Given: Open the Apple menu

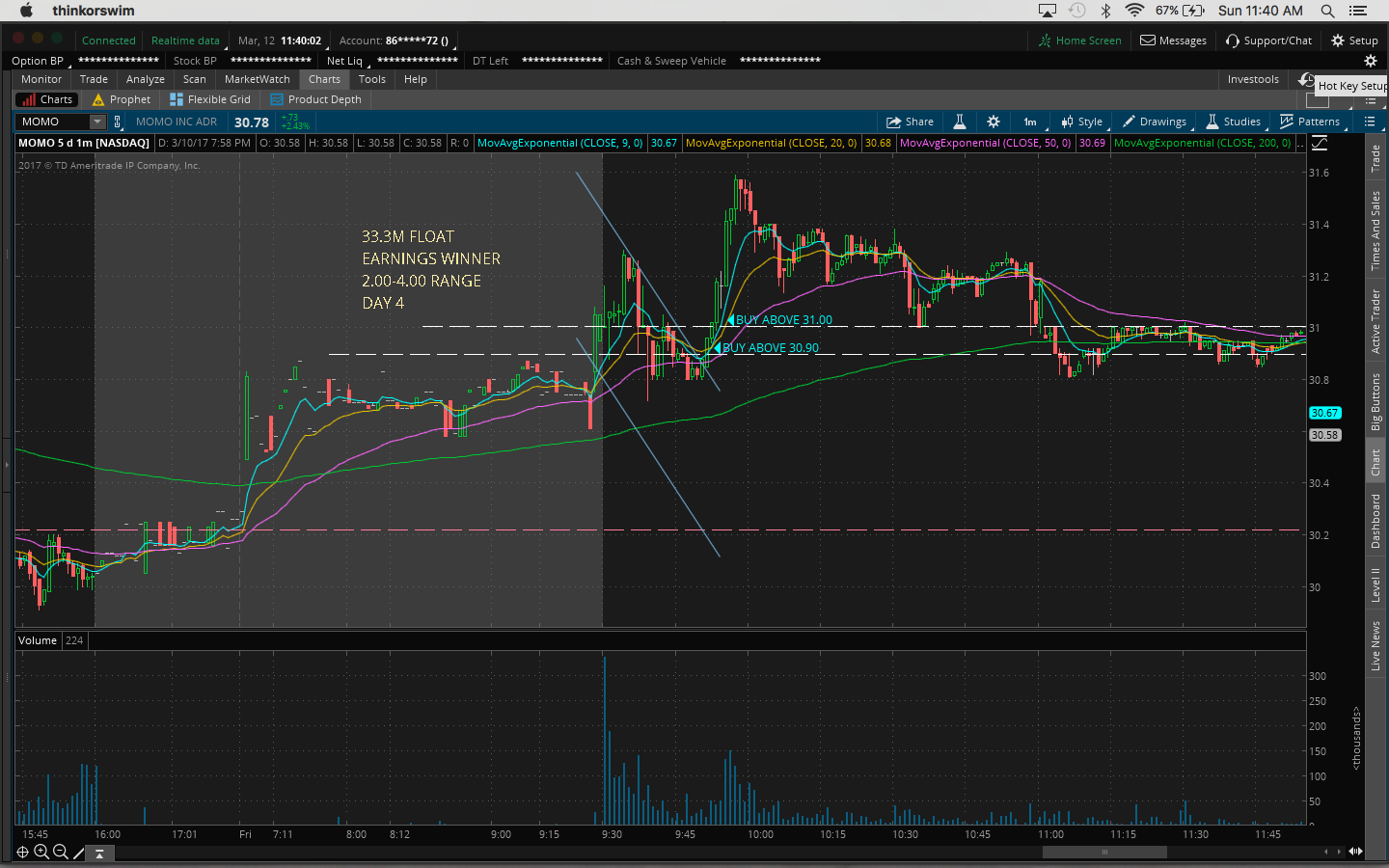Looking at the screenshot, I should tap(26, 11).
